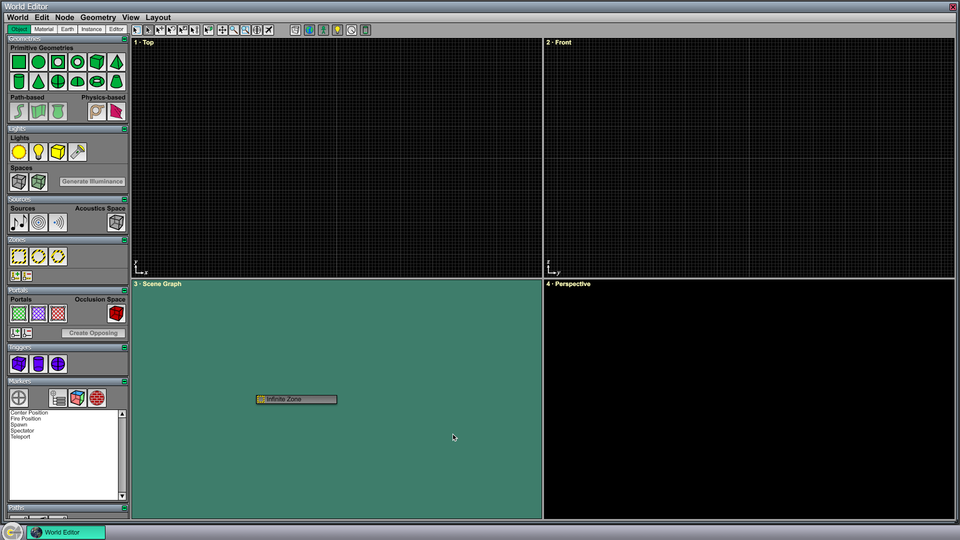Viewport: 960px width, 540px height.
Task: Toggle the lighting bulb button in toolbar
Action: [337, 30]
